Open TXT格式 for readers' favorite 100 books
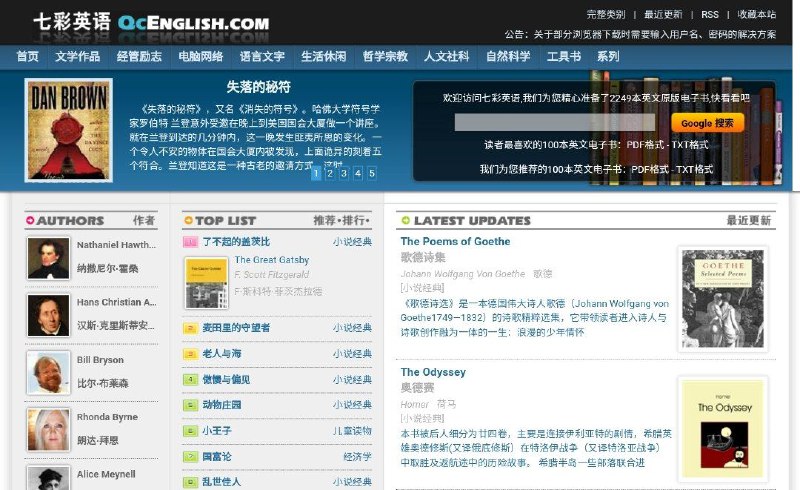The width and height of the screenshot is (800, 490). pyautogui.click(x=690, y=145)
